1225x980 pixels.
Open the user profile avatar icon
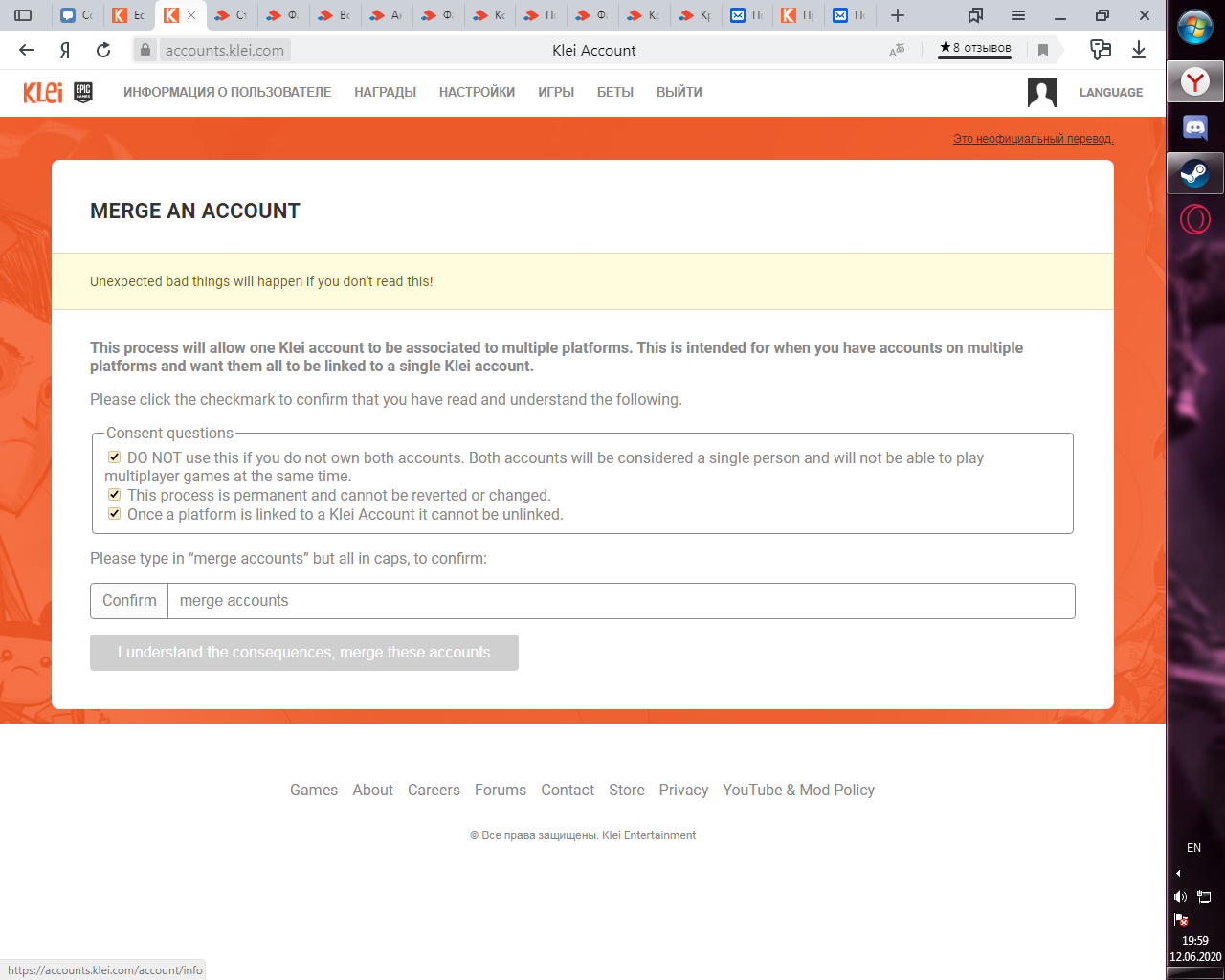pos(1041,93)
